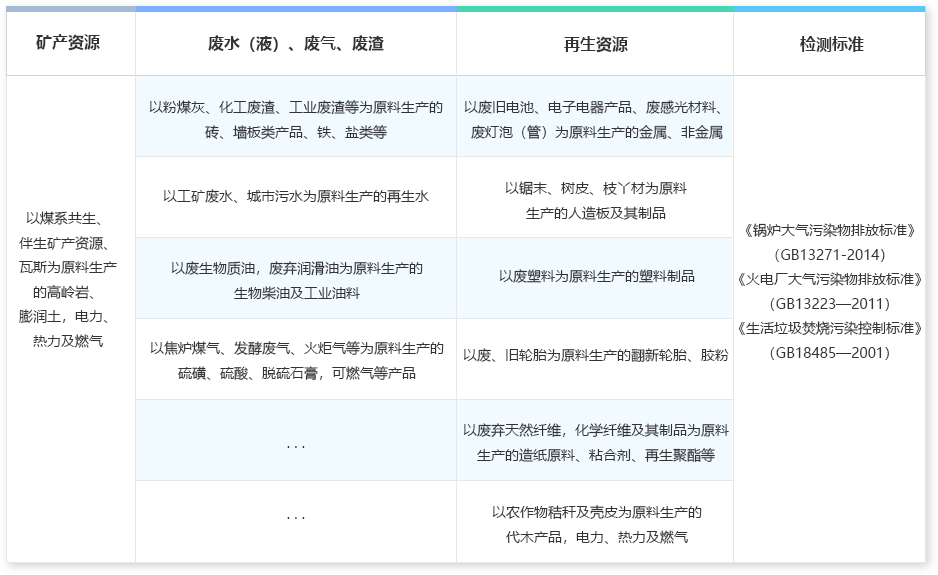
Task: Select the 检测标准 column header
Action: (x=830, y=44)
